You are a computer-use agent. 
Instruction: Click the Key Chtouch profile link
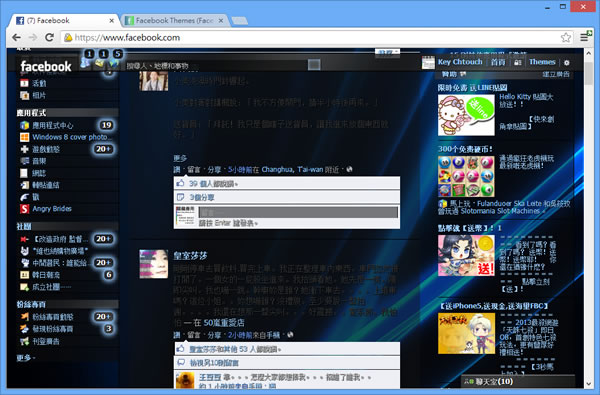coord(460,62)
